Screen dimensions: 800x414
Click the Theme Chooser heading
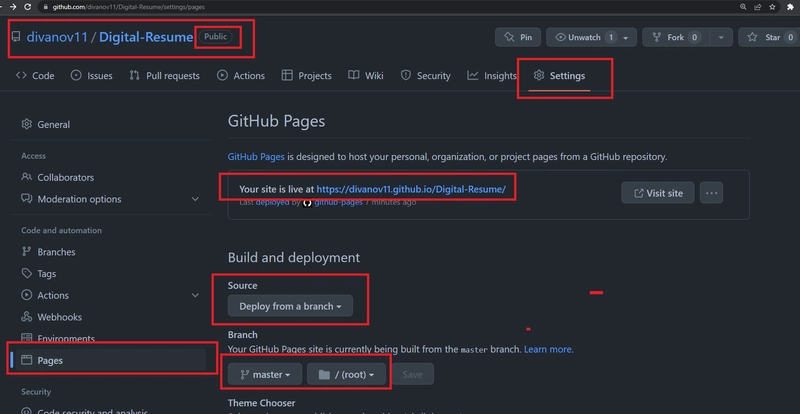point(261,403)
